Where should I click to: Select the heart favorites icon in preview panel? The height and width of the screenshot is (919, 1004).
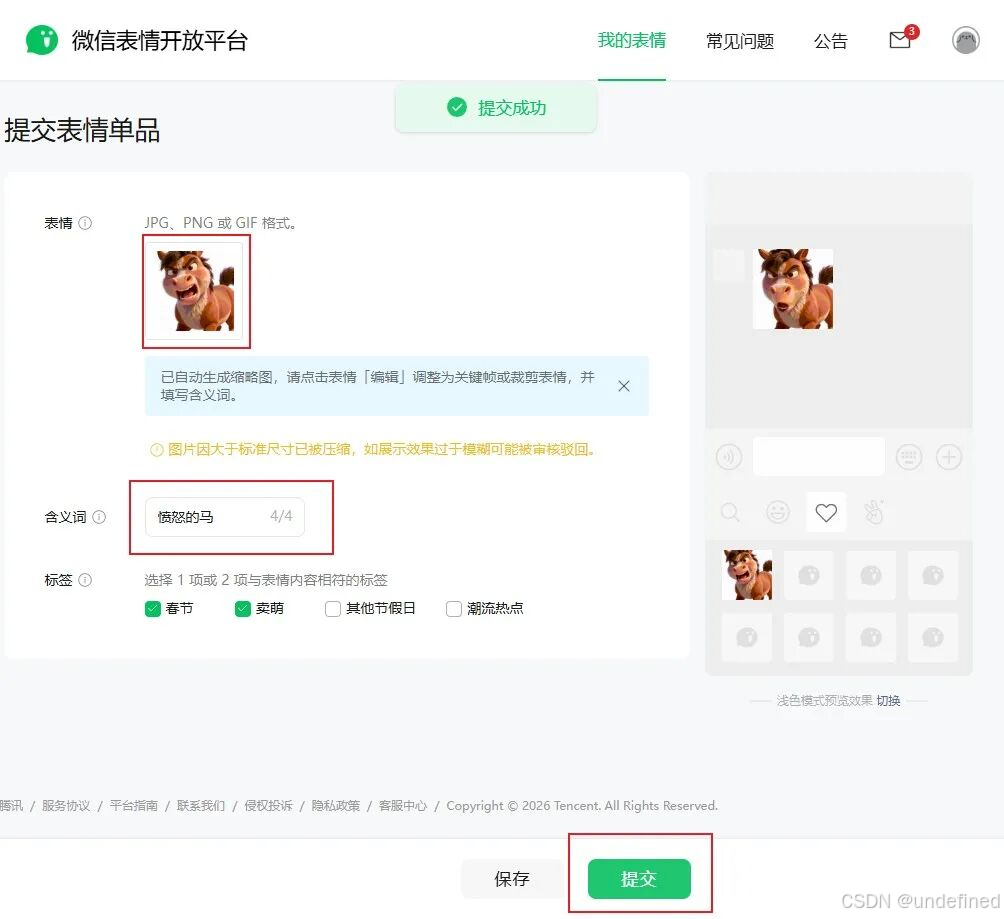coord(825,512)
